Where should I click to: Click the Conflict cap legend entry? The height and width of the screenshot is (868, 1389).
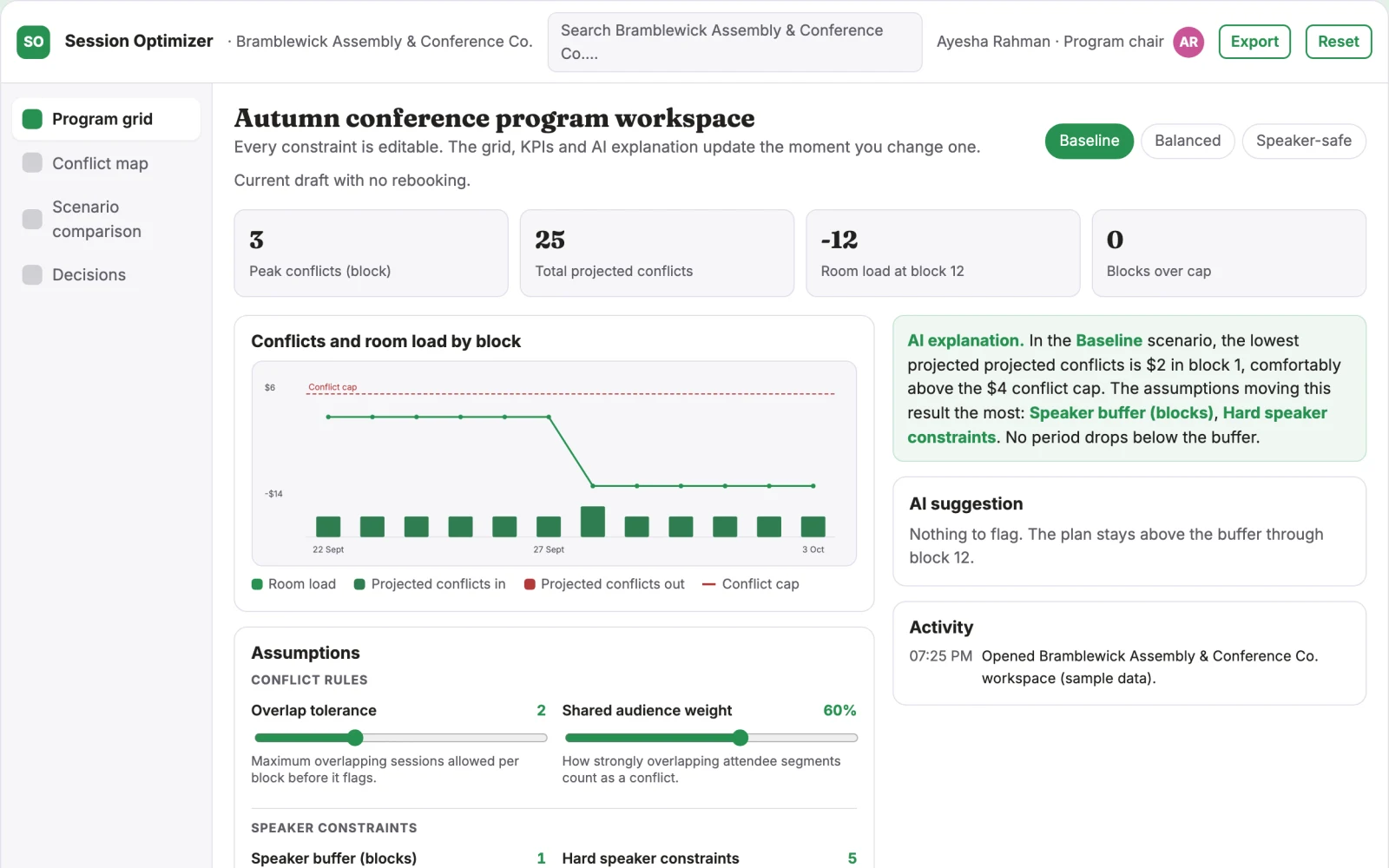pos(751,584)
